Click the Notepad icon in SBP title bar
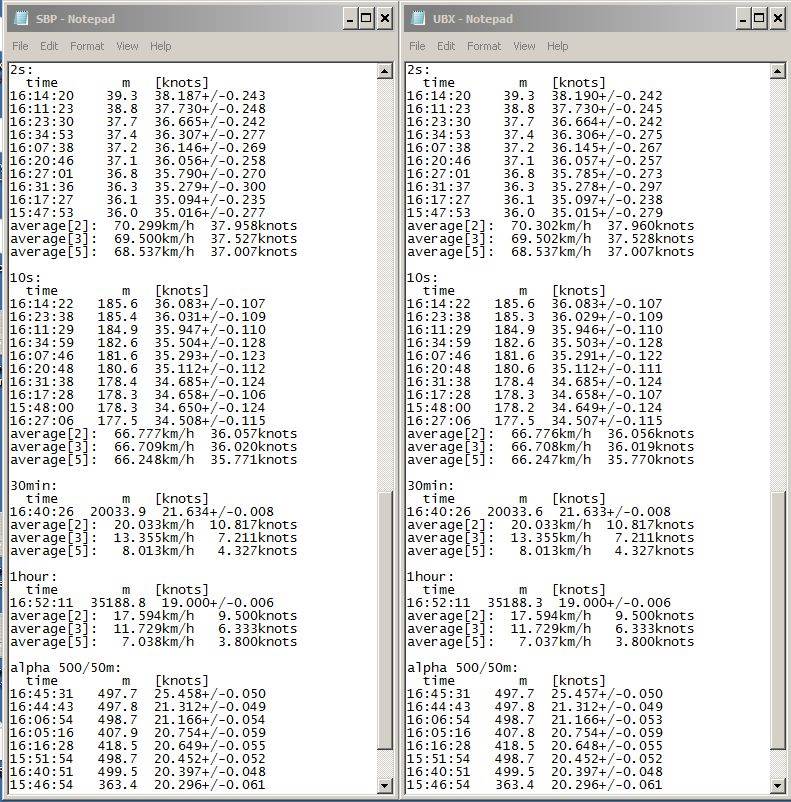 coord(17,19)
